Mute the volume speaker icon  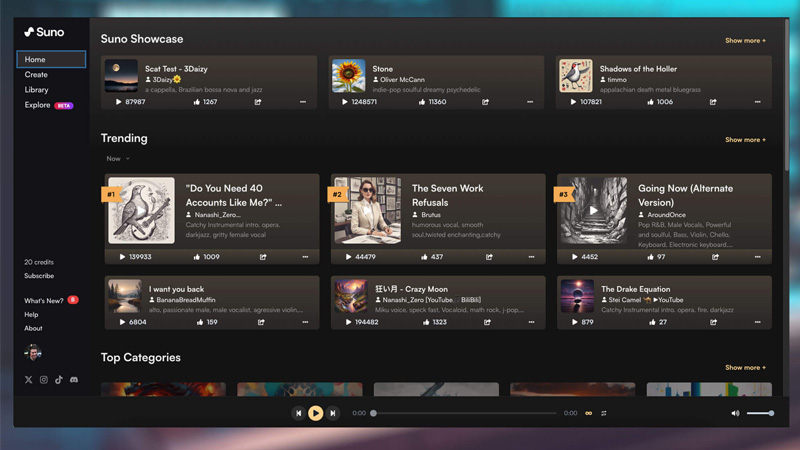[735, 413]
